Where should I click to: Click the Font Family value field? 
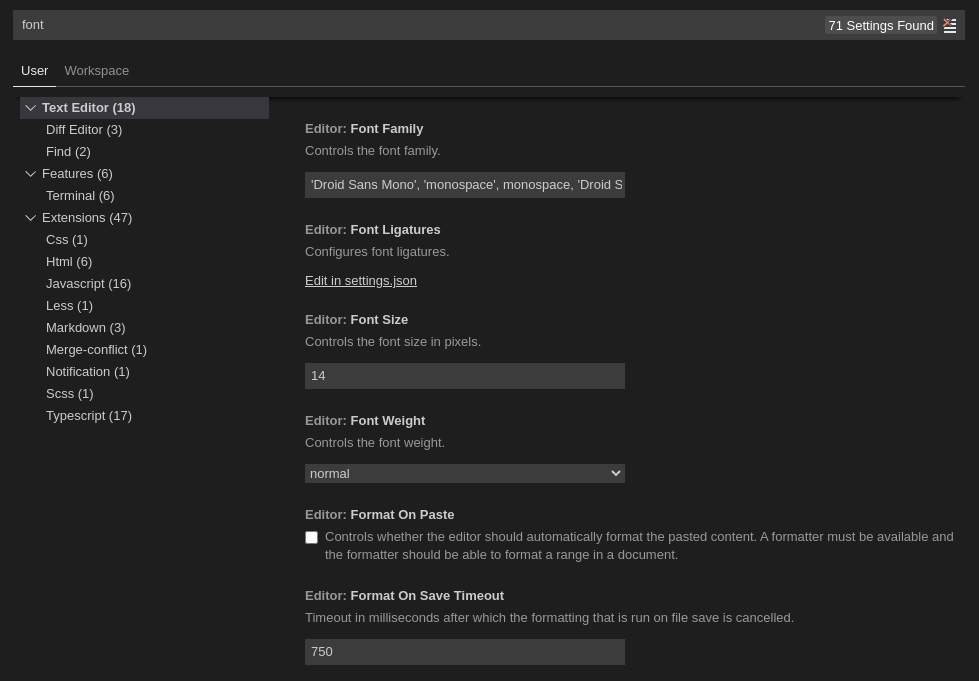tap(464, 184)
